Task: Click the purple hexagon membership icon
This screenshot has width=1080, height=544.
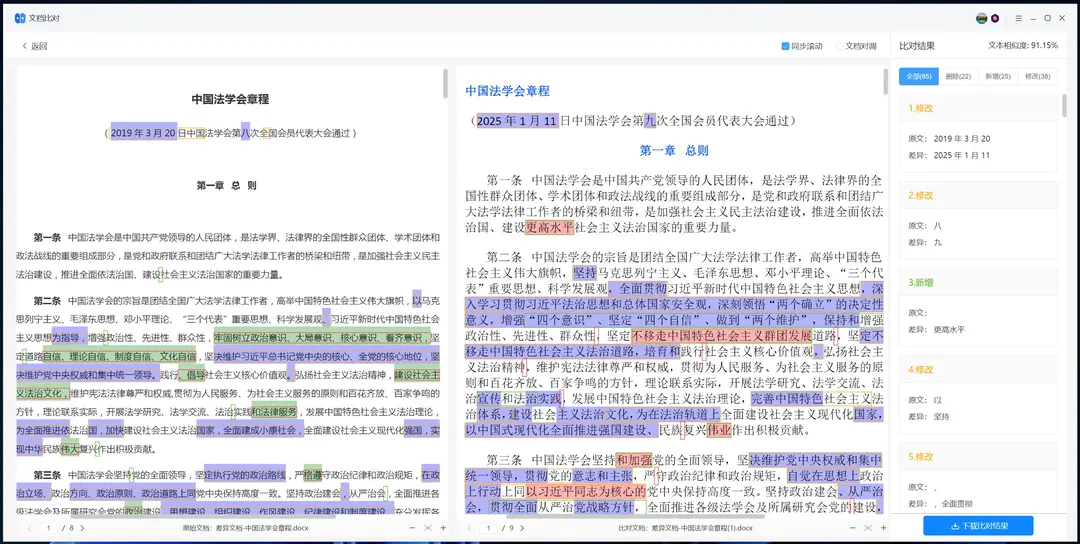Action: [995, 18]
